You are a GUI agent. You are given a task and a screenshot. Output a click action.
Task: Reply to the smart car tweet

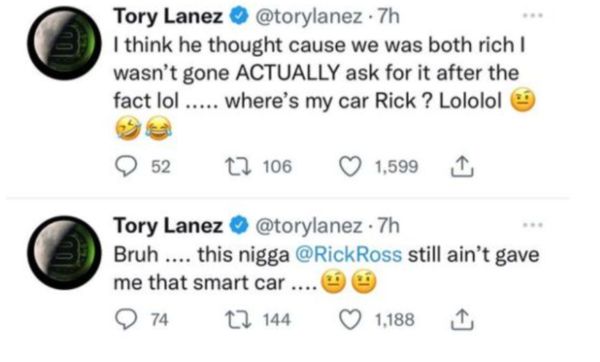(x=126, y=320)
